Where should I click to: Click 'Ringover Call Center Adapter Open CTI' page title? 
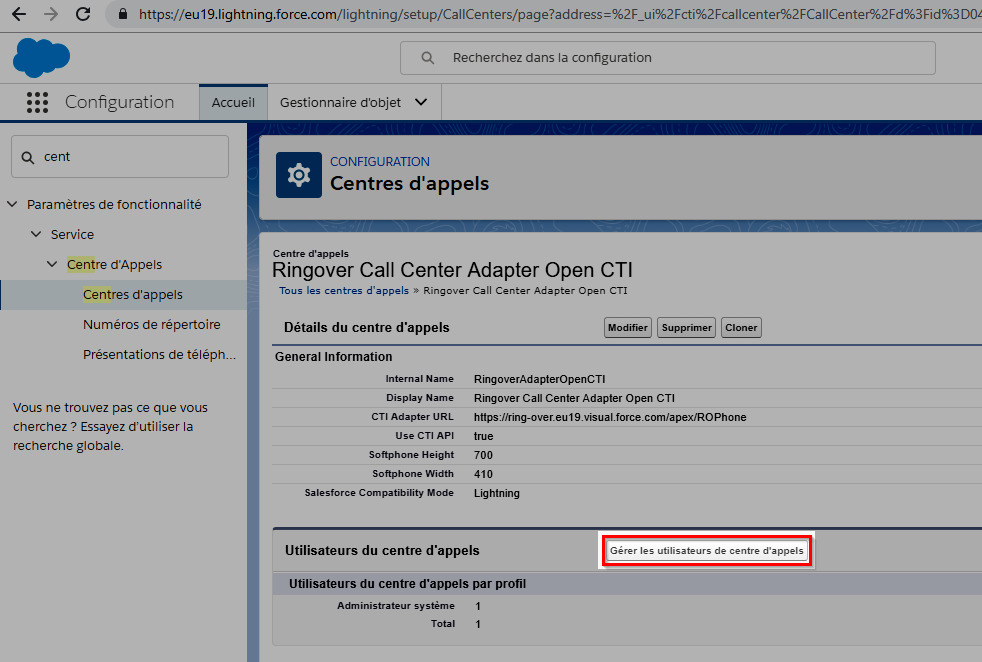click(452, 270)
